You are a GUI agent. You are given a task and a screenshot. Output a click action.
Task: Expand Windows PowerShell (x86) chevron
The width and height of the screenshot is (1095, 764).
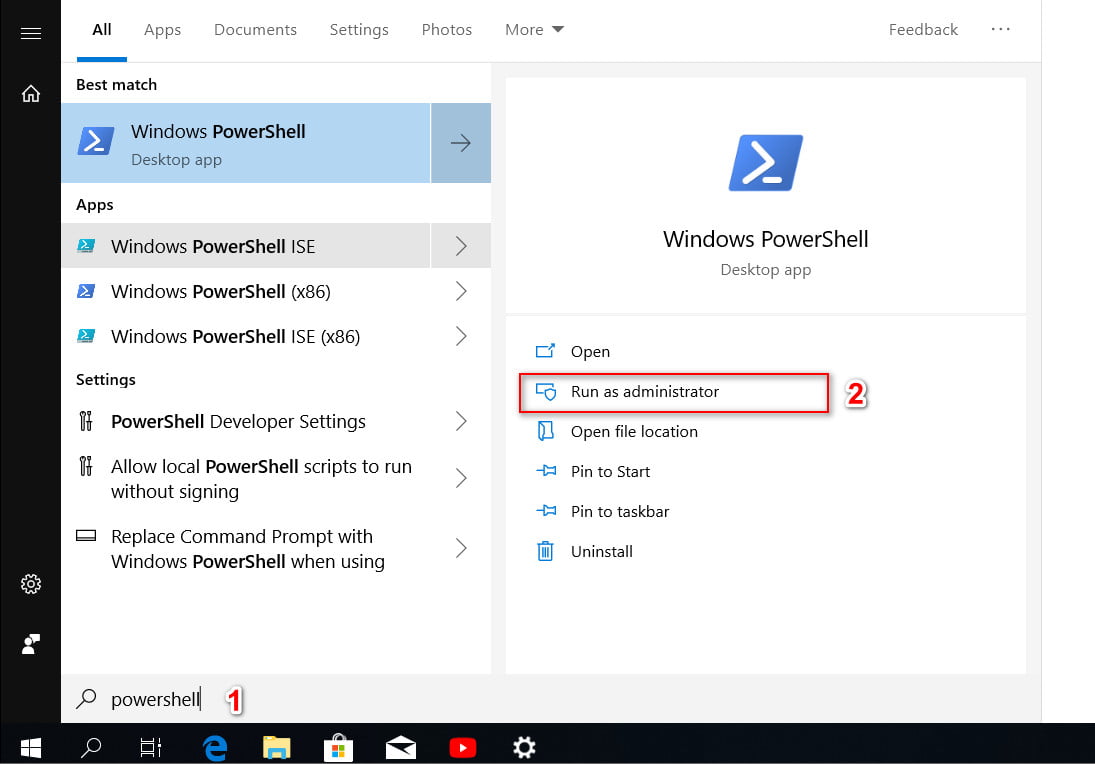point(461,291)
